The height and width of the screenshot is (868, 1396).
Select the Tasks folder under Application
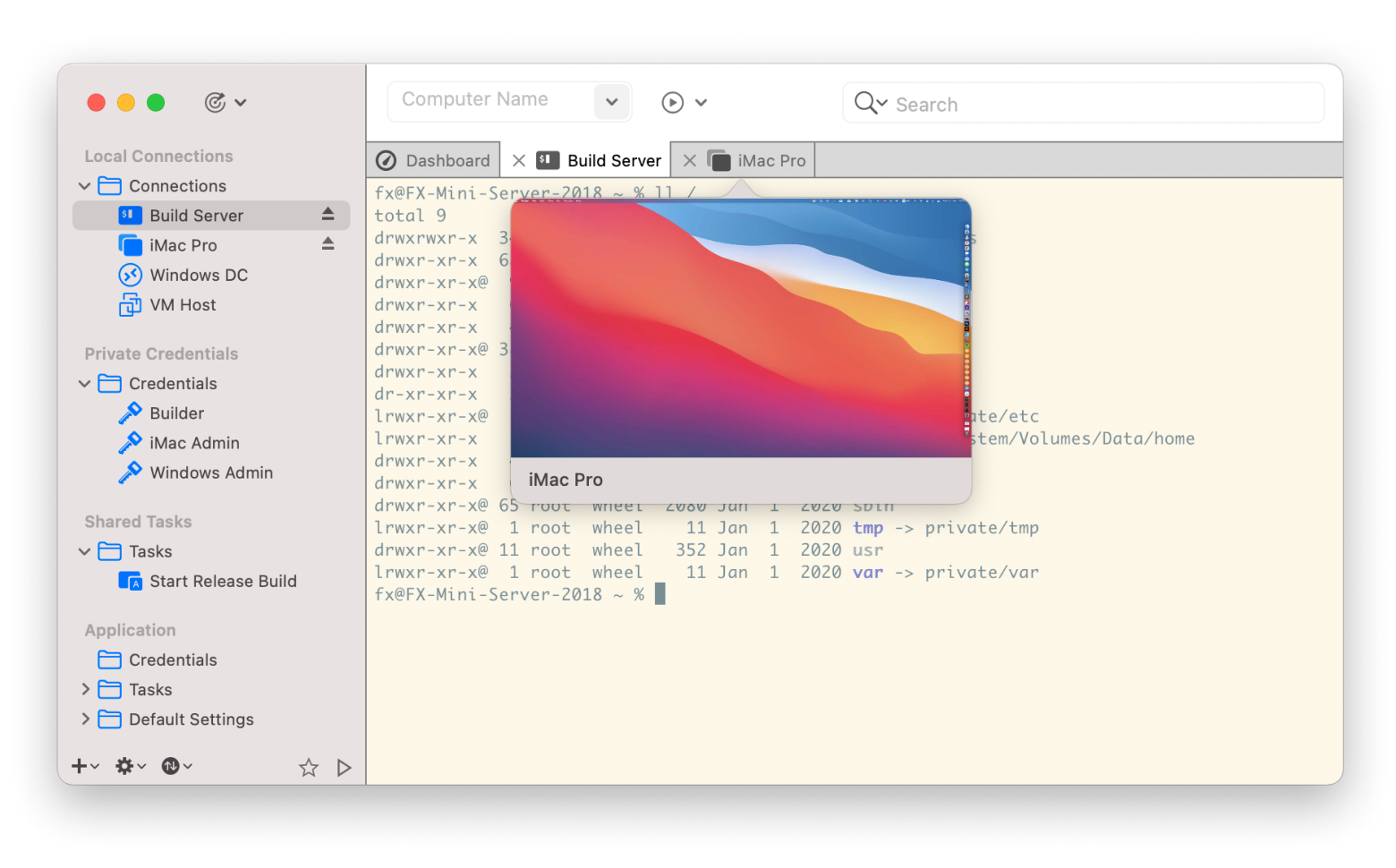pyautogui.click(x=150, y=690)
